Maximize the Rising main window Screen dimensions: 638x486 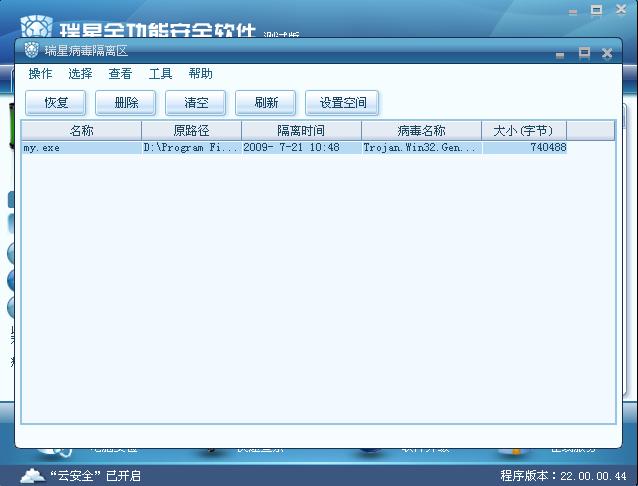[596, 10]
